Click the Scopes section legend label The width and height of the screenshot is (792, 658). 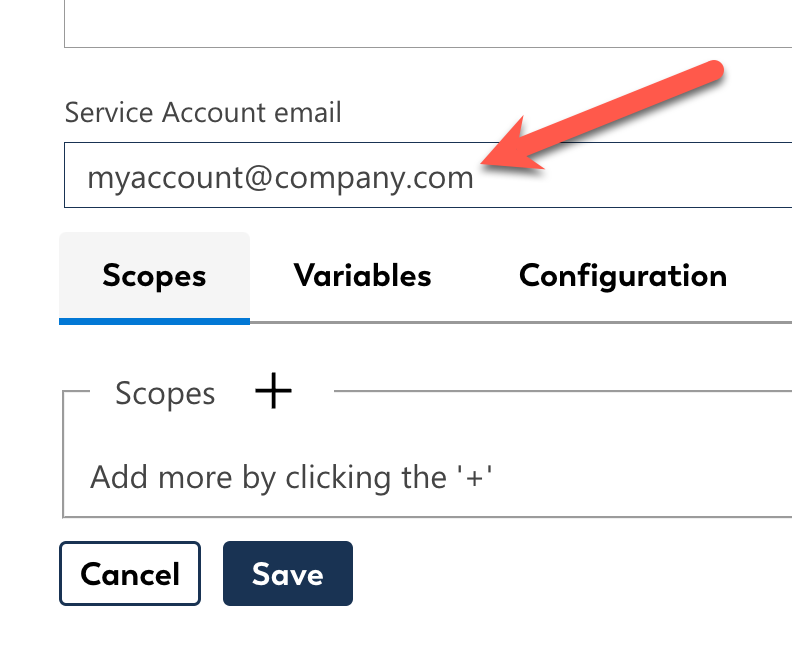tap(165, 394)
